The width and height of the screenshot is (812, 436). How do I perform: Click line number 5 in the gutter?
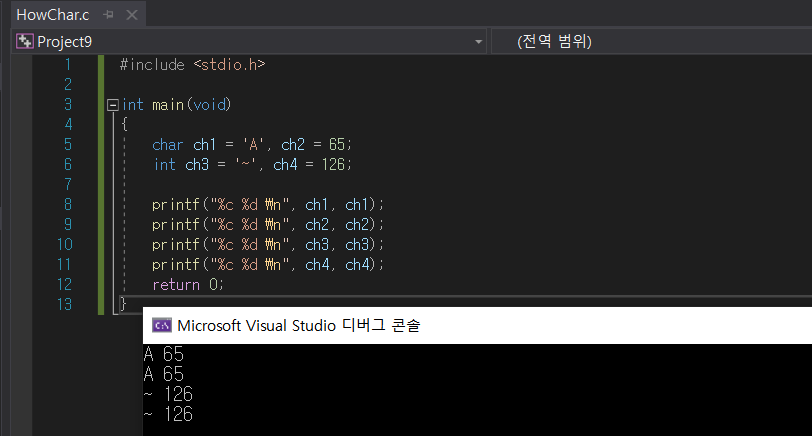67,144
